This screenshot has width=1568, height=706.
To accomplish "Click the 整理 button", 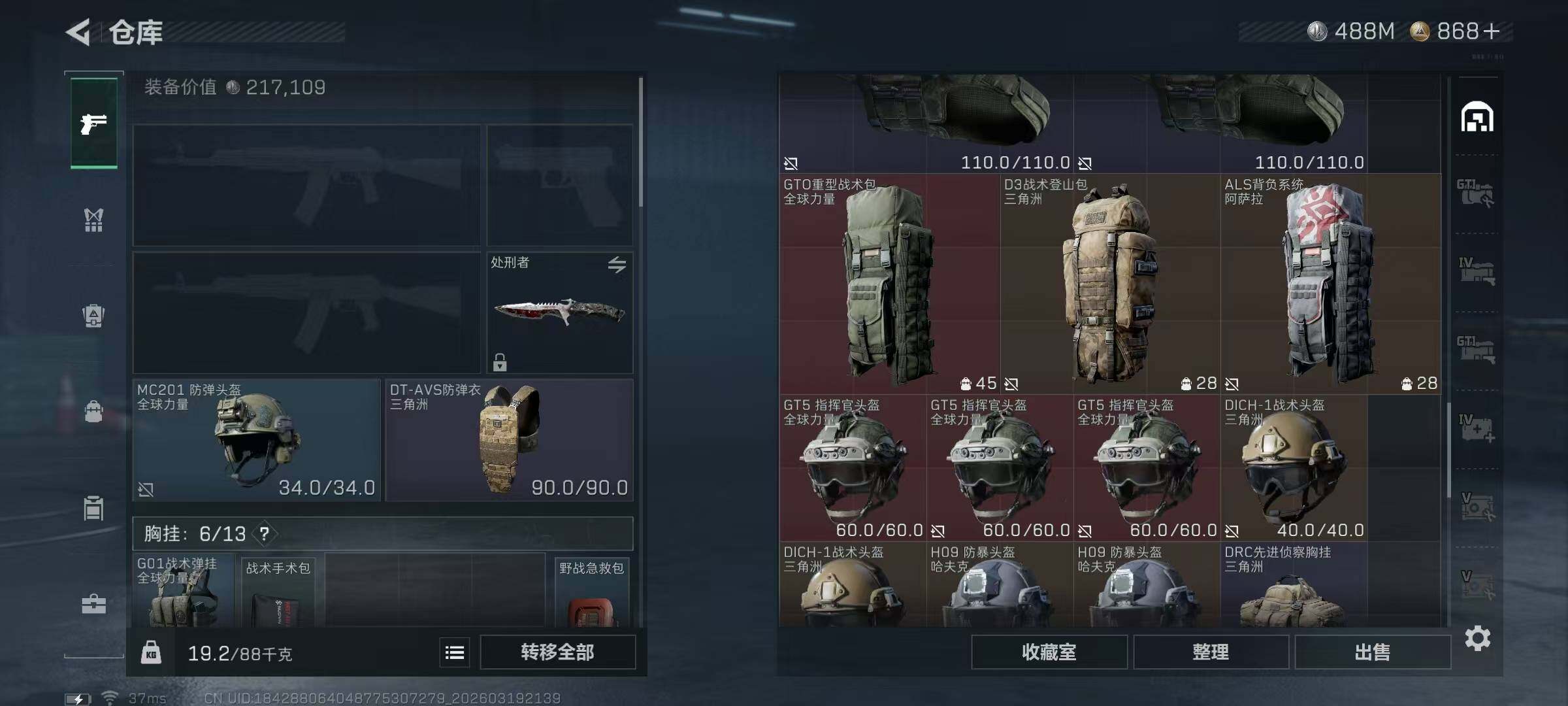I will [1211, 652].
